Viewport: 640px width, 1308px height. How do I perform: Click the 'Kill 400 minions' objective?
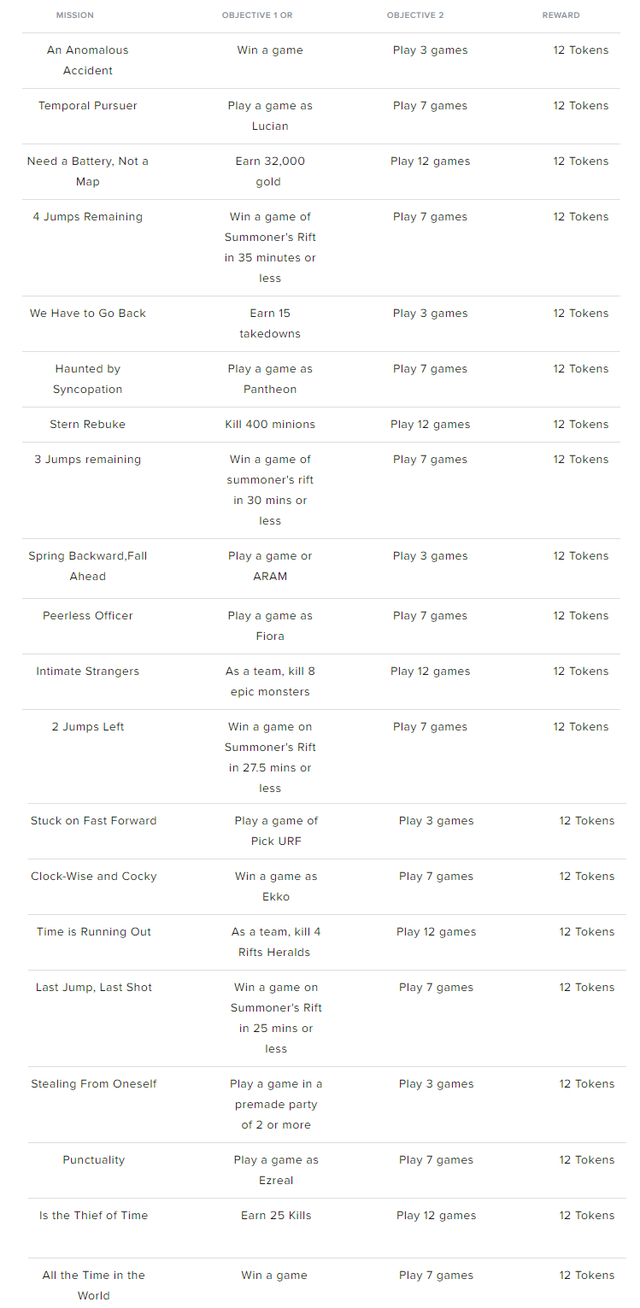point(270,424)
